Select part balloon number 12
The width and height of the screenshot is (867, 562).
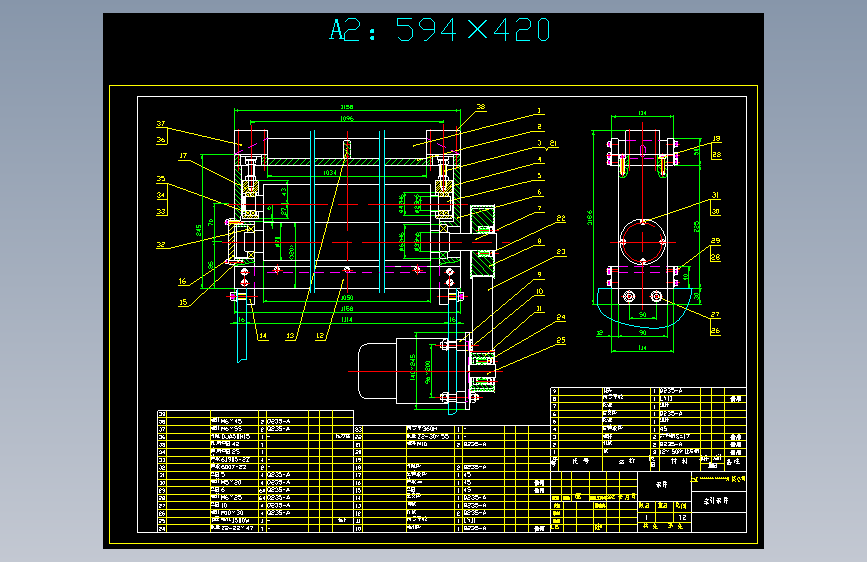[320, 336]
